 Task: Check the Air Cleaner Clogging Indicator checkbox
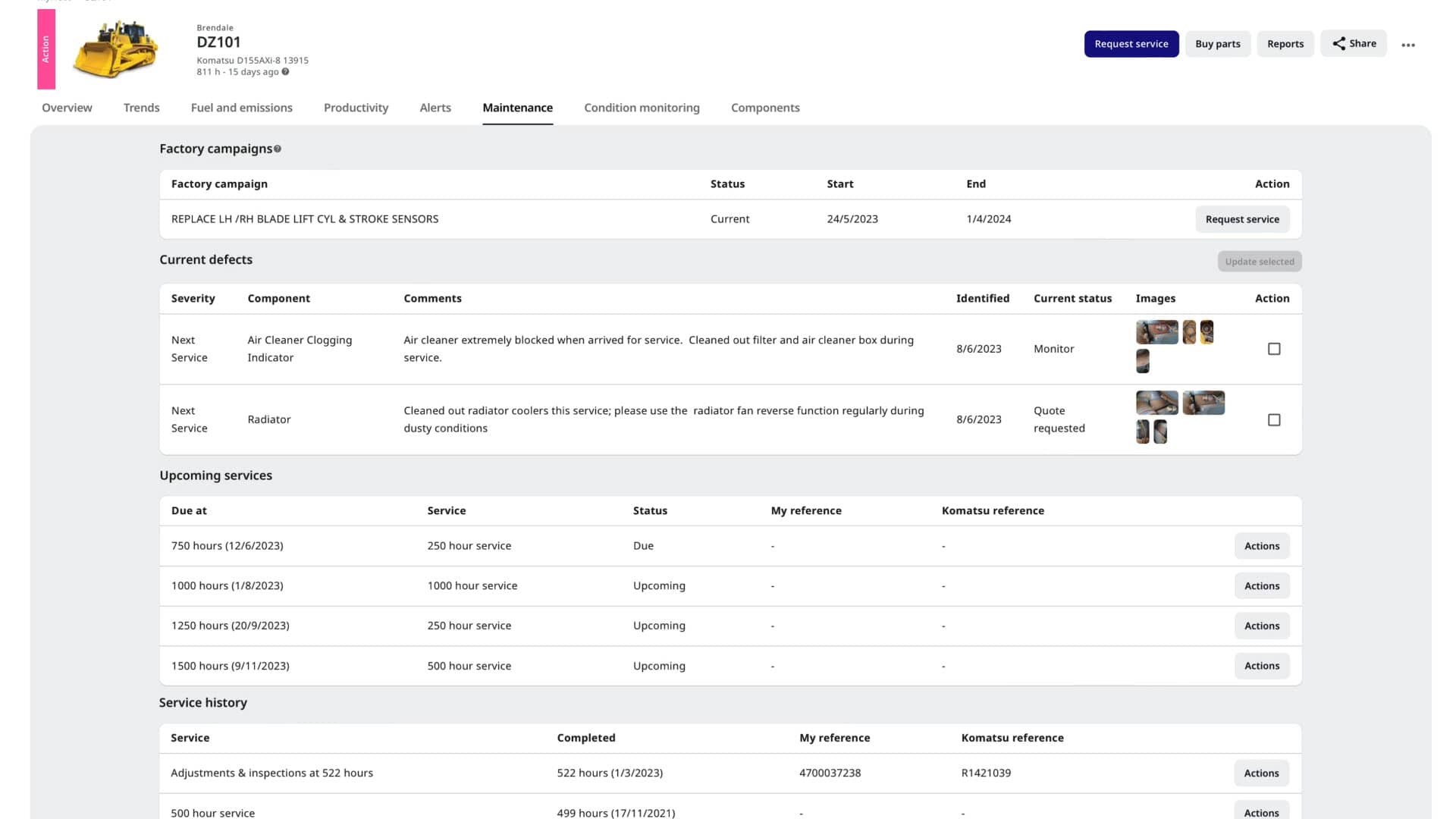coord(1274,349)
